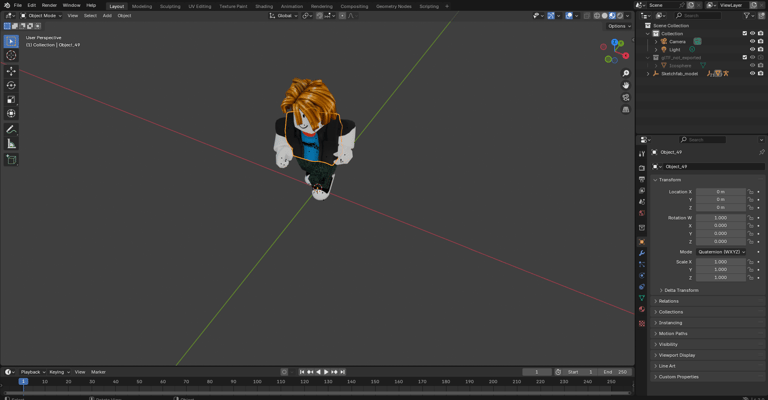Disable Sketchfab_model in renders
The image size is (768, 400).
(761, 73)
